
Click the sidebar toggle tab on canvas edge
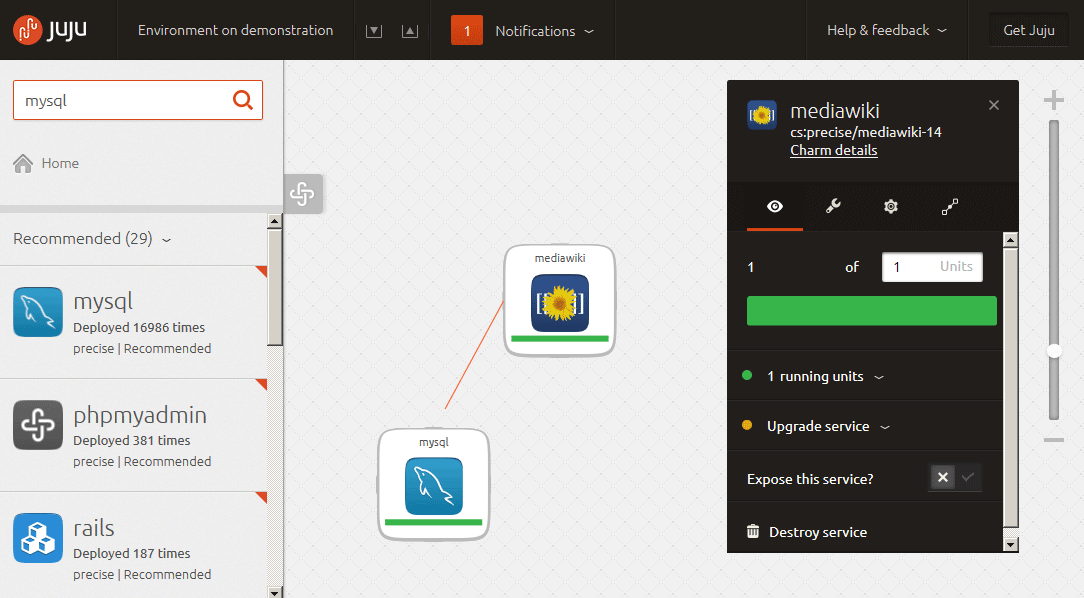pyautogui.click(x=303, y=194)
